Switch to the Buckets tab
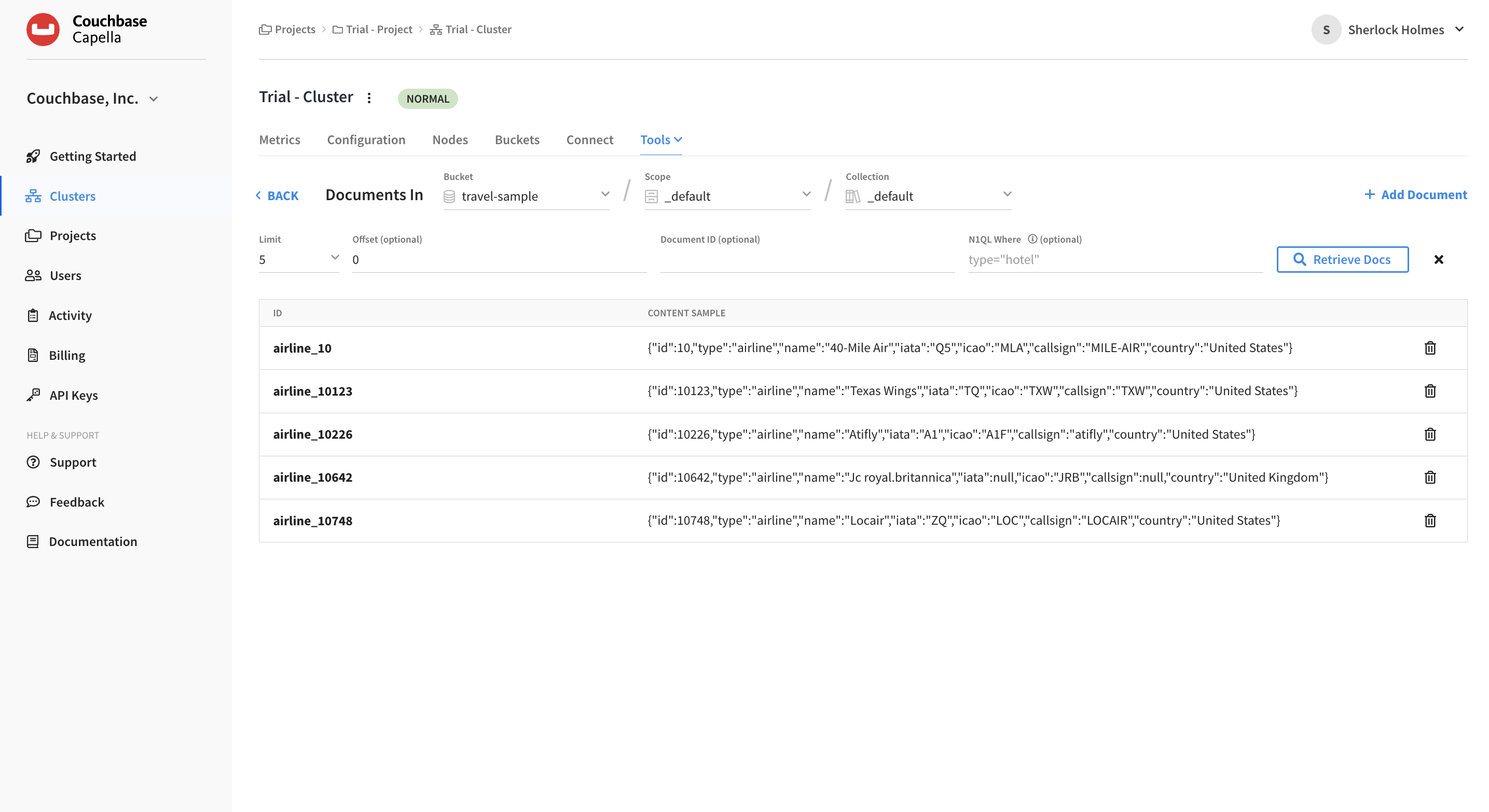This screenshot has width=1489, height=812. coord(517,140)
